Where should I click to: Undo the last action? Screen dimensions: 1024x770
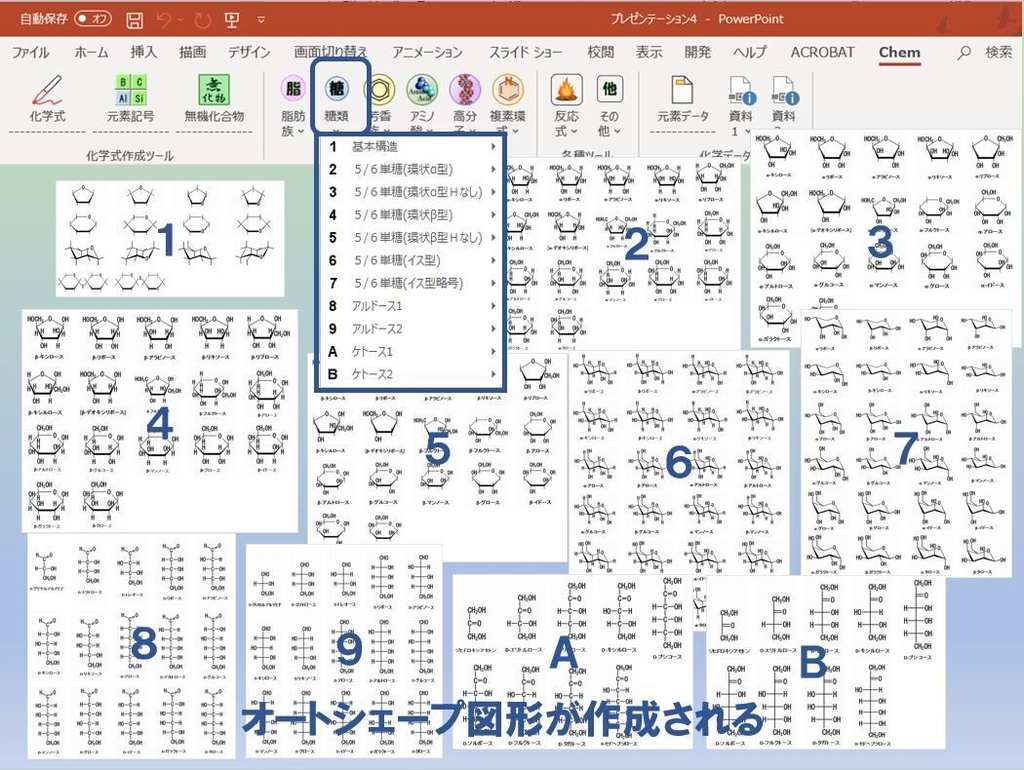[x=164, y=20]
